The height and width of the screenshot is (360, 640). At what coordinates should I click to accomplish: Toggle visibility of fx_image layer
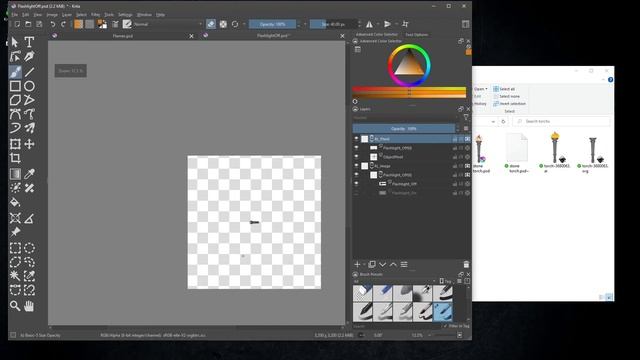tap(356, 166)
